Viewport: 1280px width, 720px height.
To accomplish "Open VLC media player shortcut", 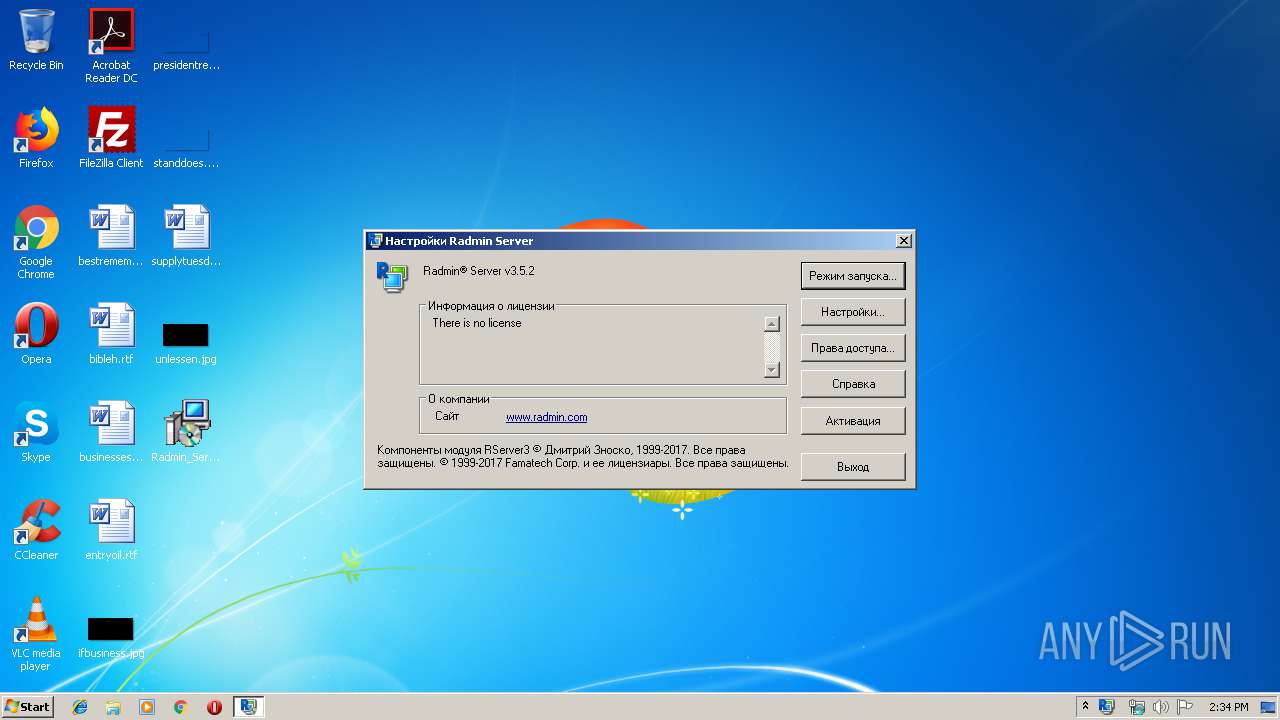I will (x=36, y=634).
